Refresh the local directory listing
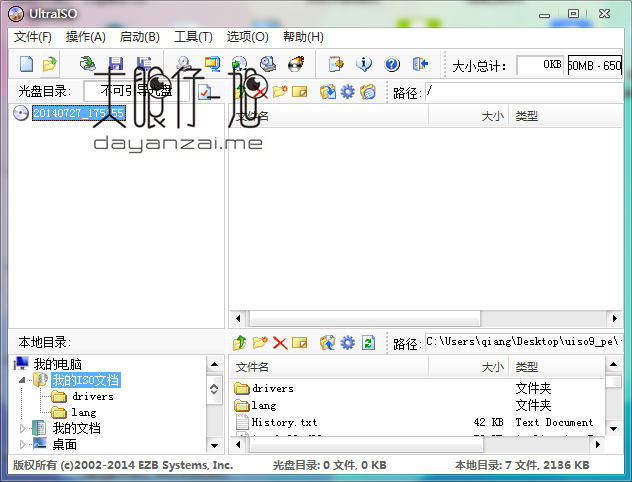632x482 pixels. [x=368, y=343]
